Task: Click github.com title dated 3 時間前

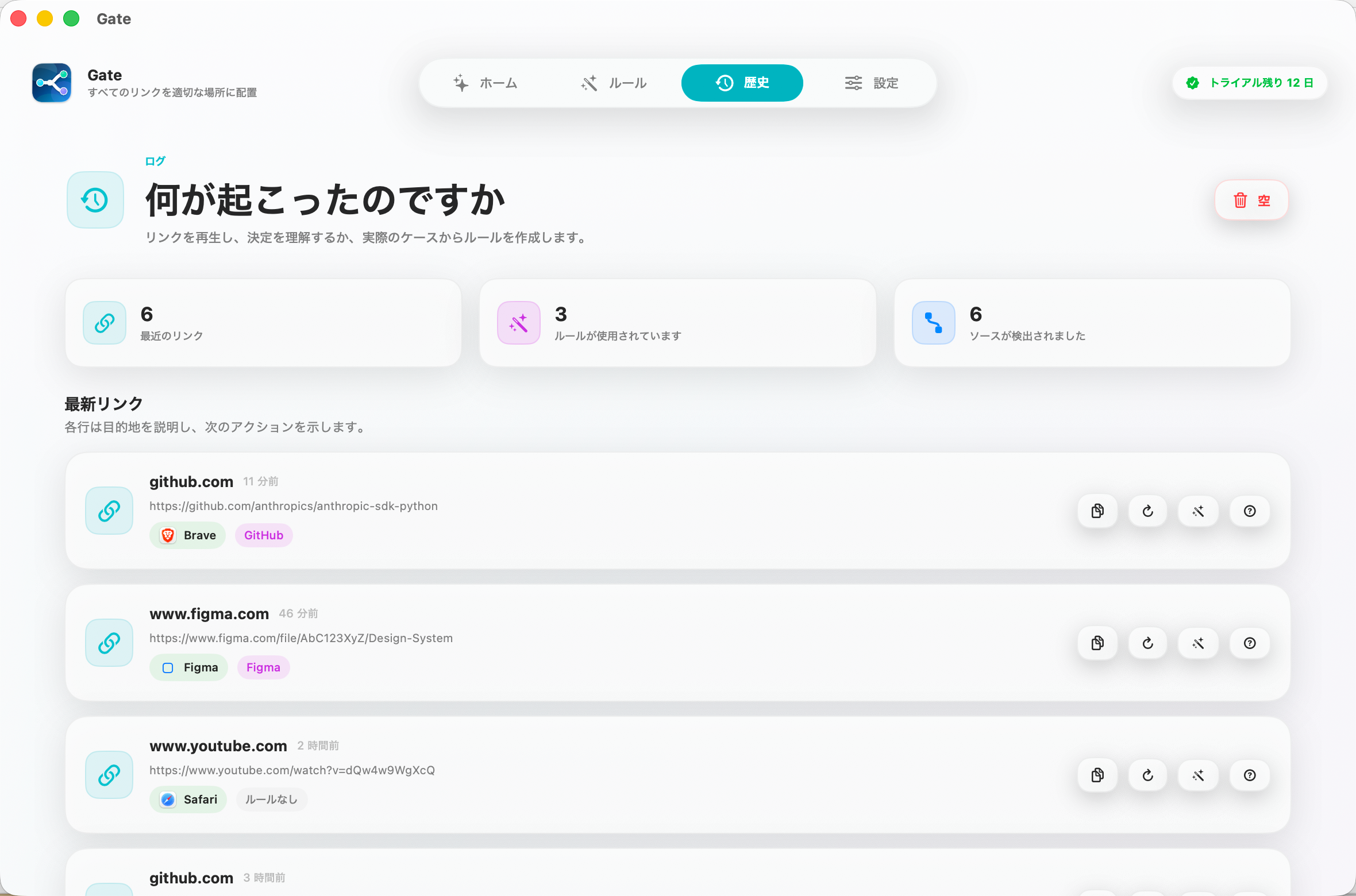Action: pos(191,878)
